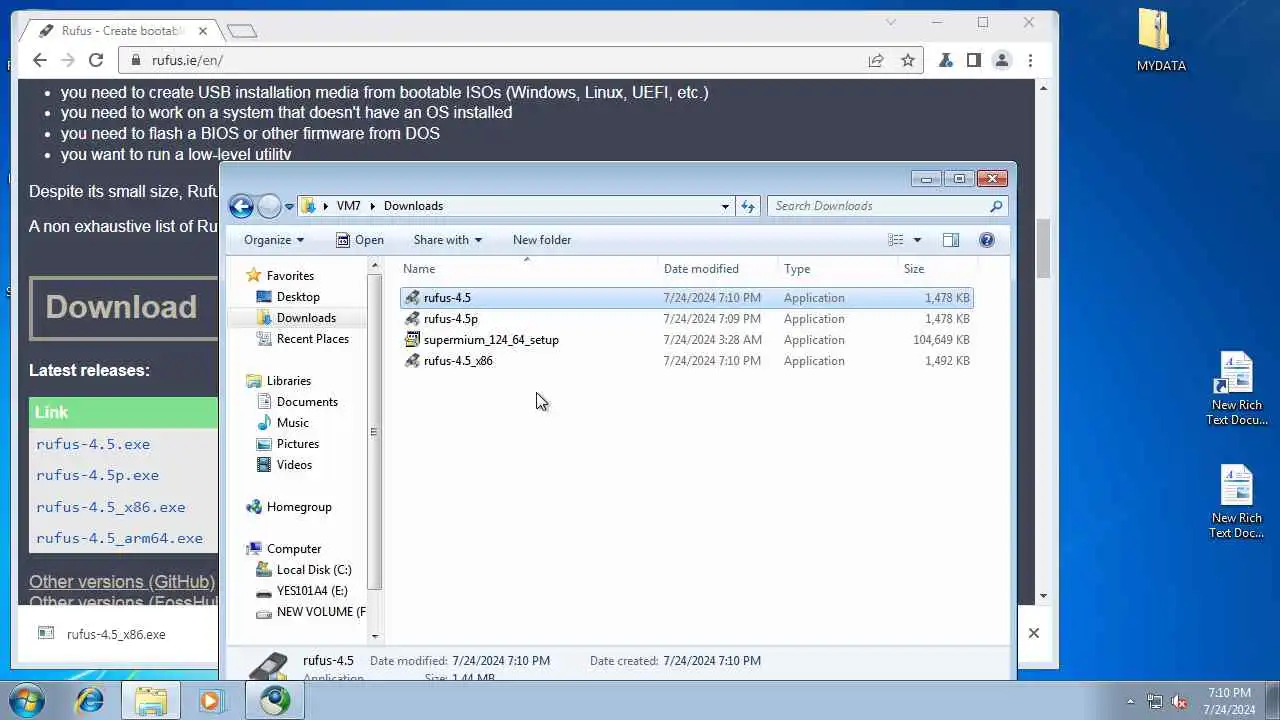Open Internet Explorer from taskbar
Image resolution: width=1280 pixels, height=720 pixels.
[x=90, y=700]
